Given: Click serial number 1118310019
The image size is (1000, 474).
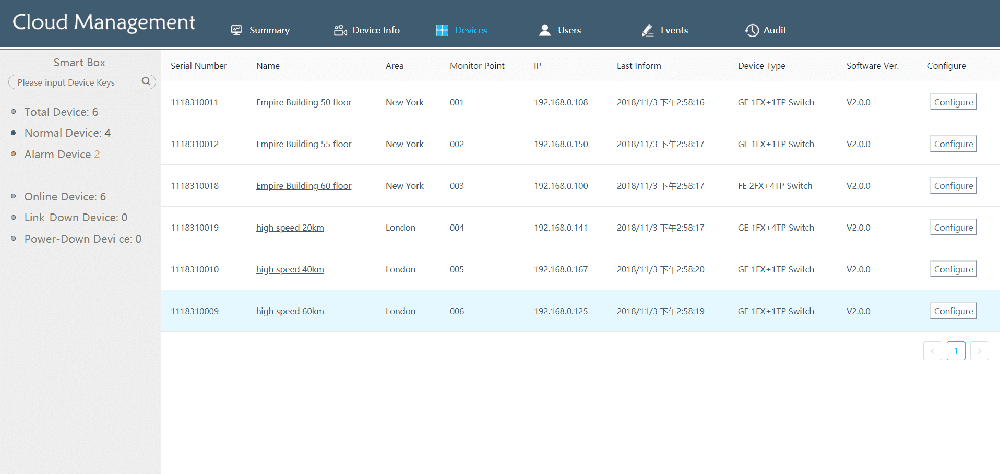Looking at the screenshot, I should pyautogui.click(x=195, y=228).
